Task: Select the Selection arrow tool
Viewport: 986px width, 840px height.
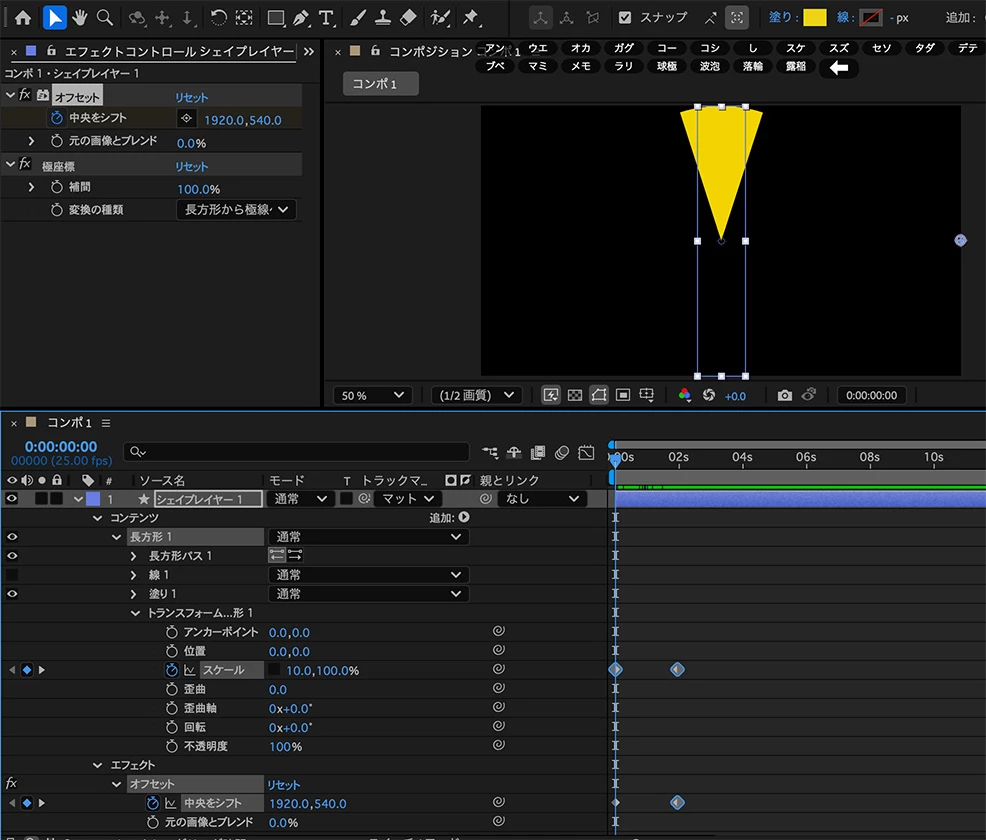Action: (x=55, y=18)
